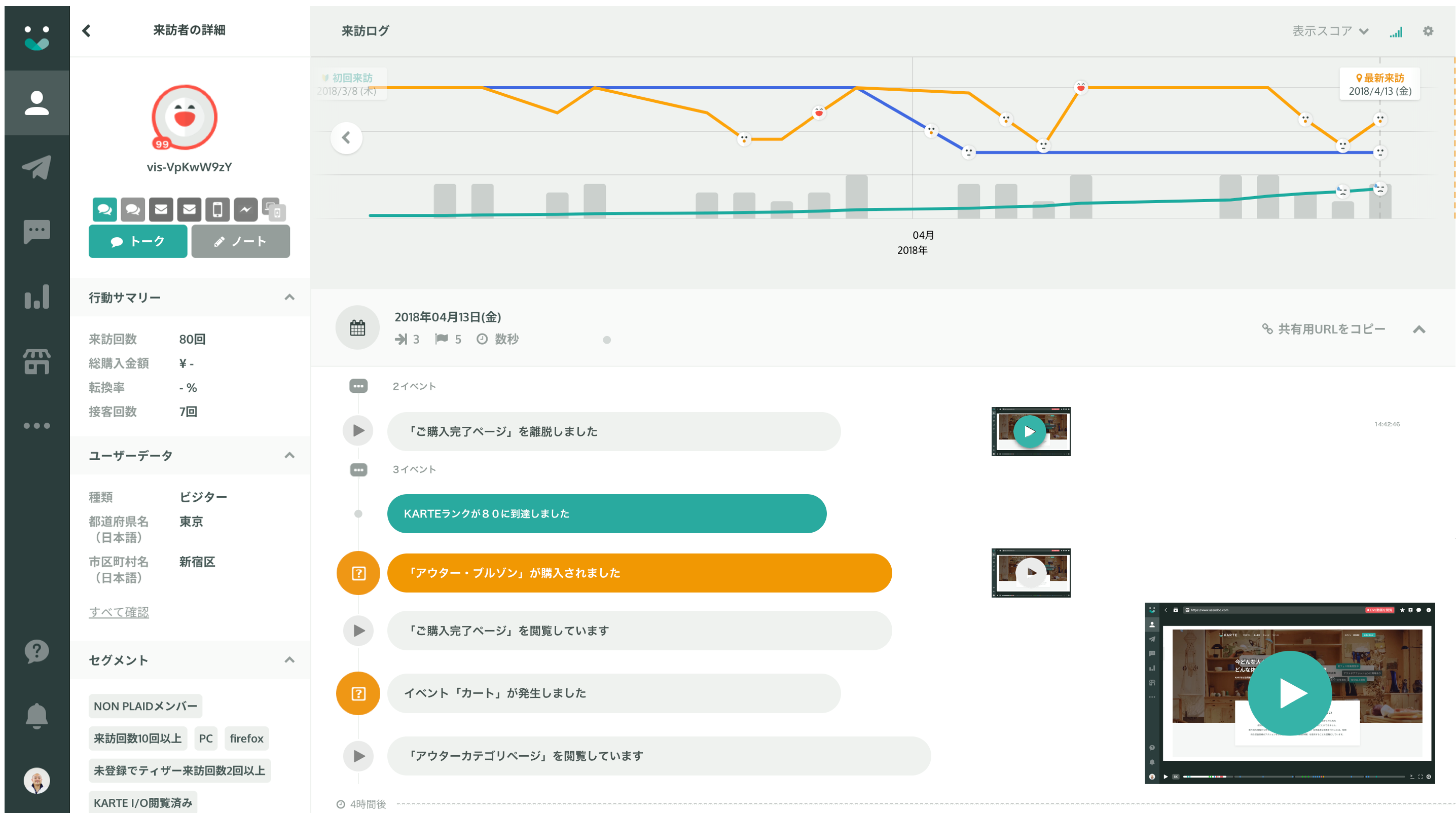Copy the share URL via 共有用URLをコピー
This screenshot has width=1456, height=813.
[1323, 329]
